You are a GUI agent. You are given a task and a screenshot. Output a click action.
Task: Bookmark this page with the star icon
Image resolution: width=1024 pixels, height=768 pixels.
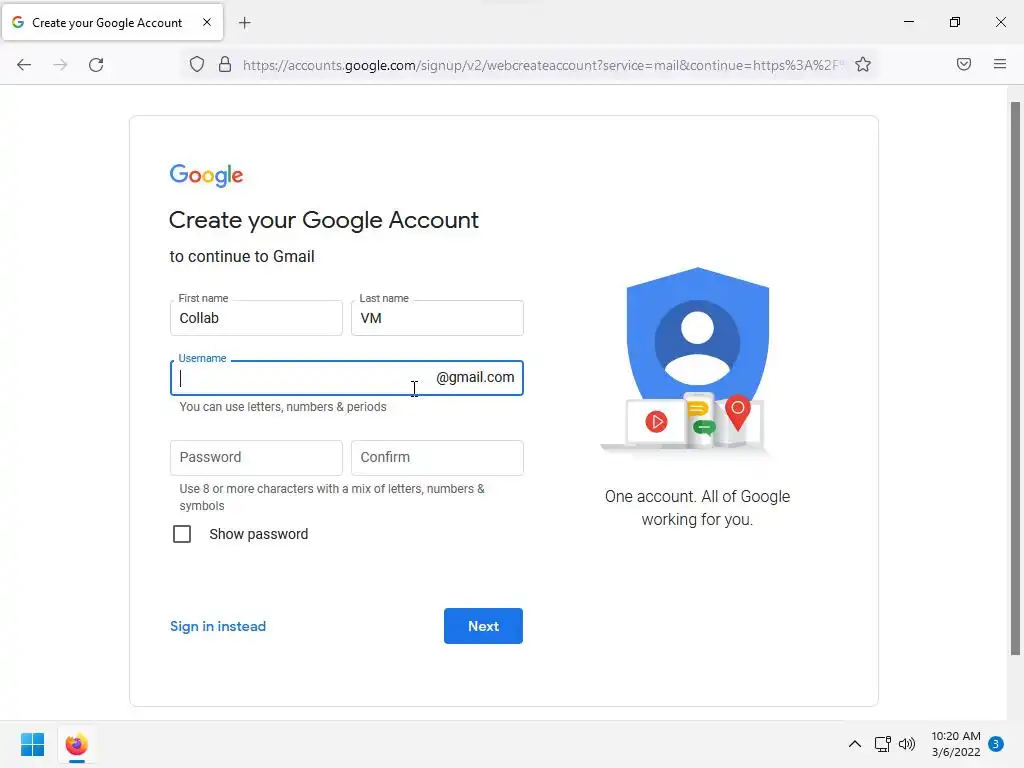point(863,65)
